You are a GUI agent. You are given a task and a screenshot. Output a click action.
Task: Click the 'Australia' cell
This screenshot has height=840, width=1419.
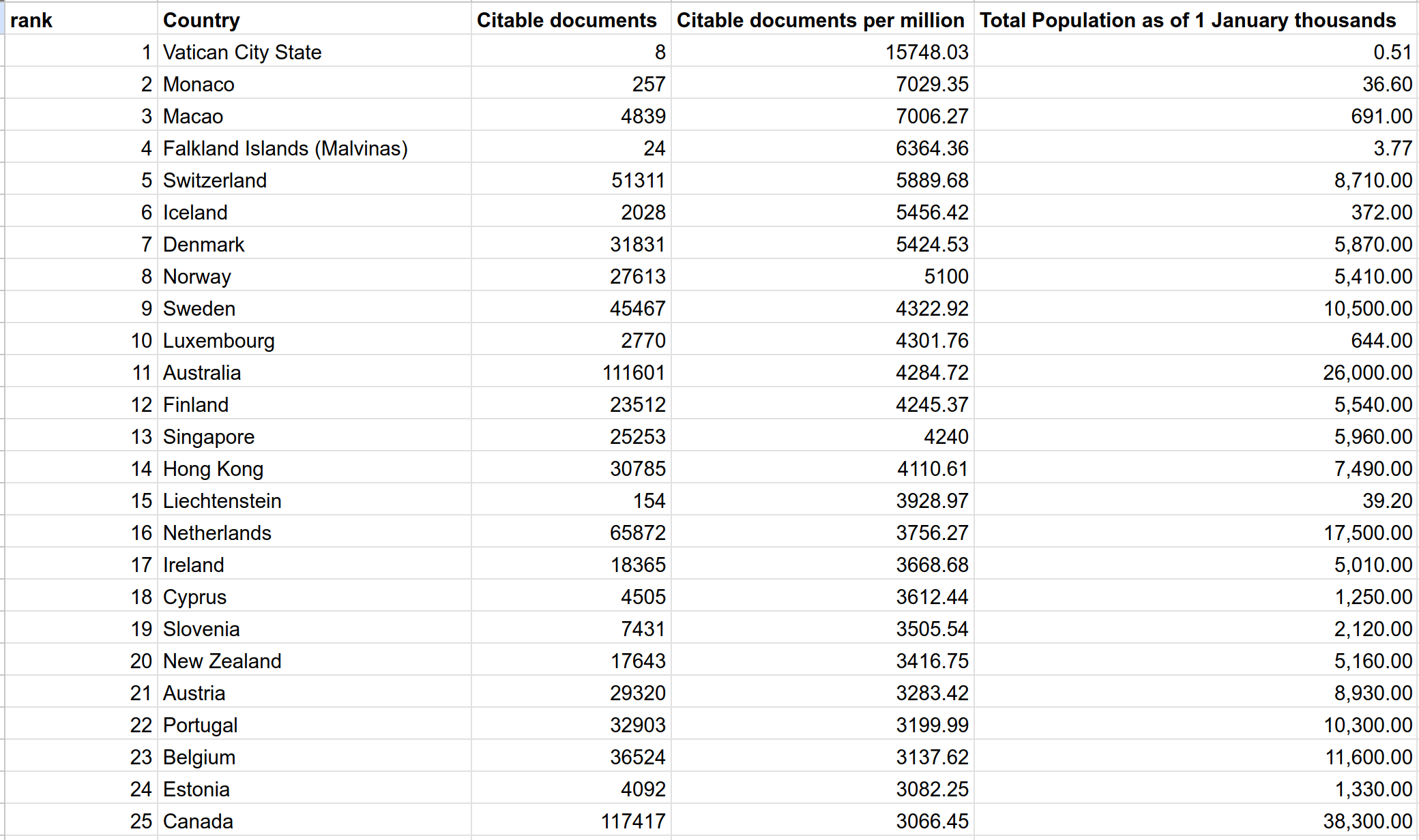pos(314,372)
